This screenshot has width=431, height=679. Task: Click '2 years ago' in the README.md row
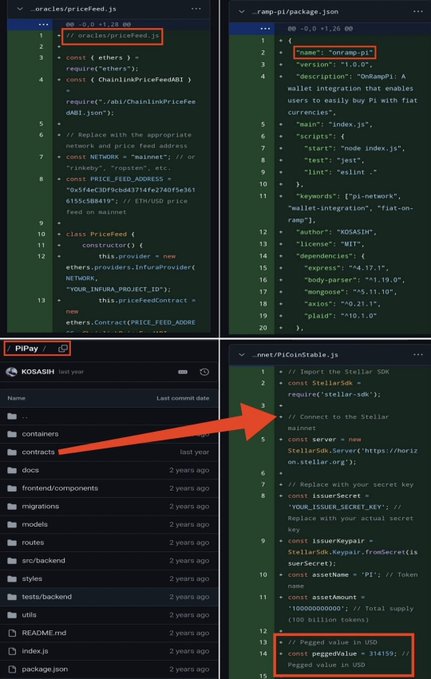(189, 633)
